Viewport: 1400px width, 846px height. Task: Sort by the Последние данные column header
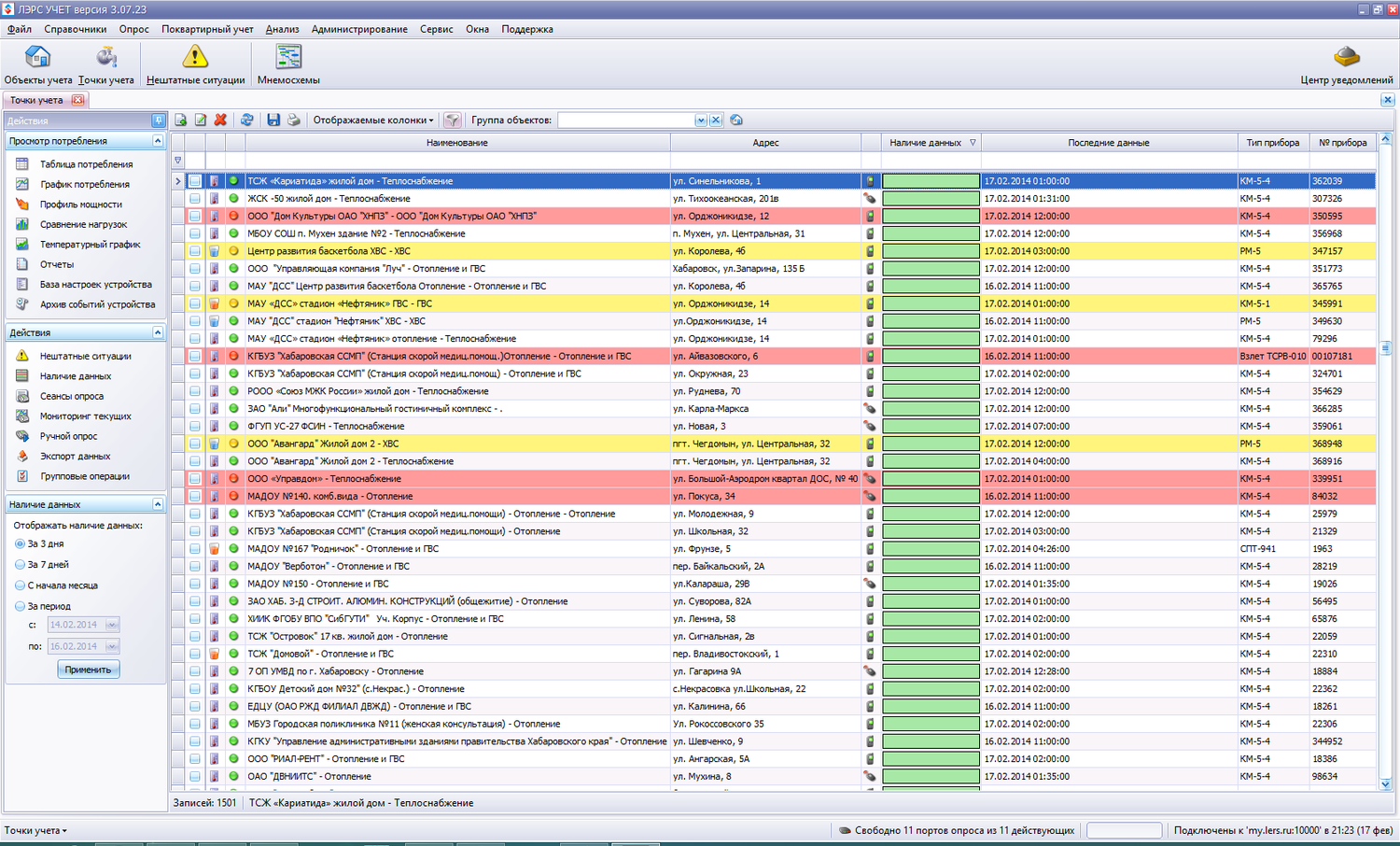(1109, 143)
